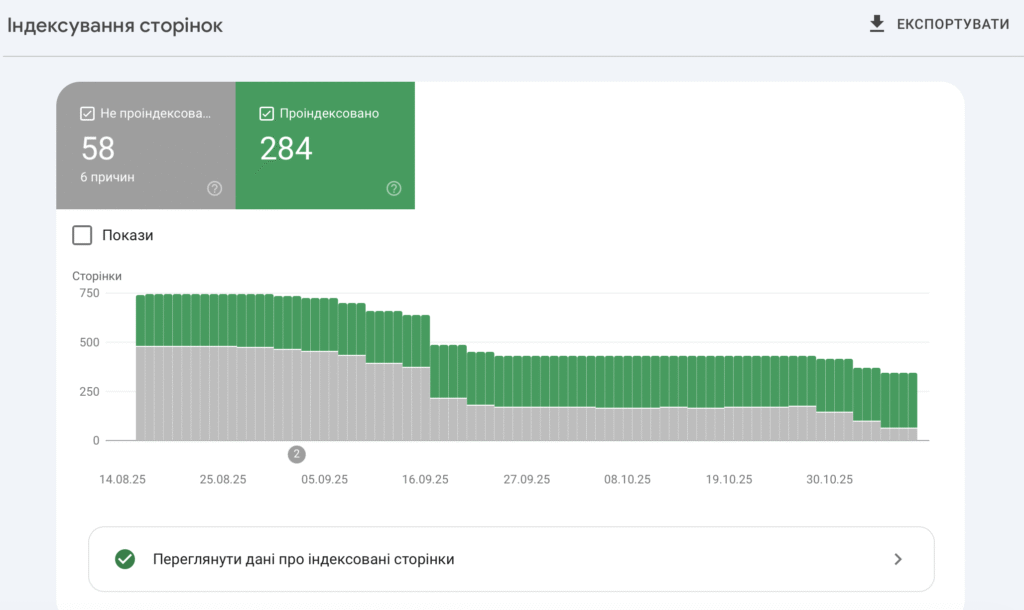Image resolution: width=1024 pixels, height=610 pixels.
Task: Click the right-facing chevron at the bottom row
Action: coord(897,559)
